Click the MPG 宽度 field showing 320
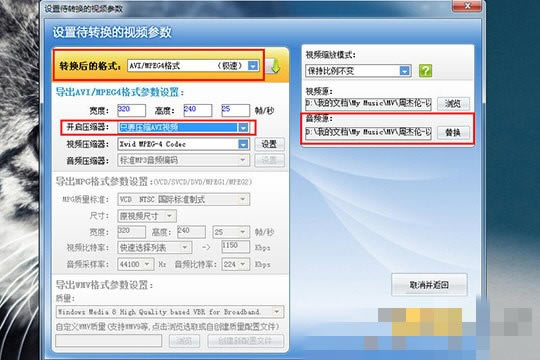 tap(131, 232)
